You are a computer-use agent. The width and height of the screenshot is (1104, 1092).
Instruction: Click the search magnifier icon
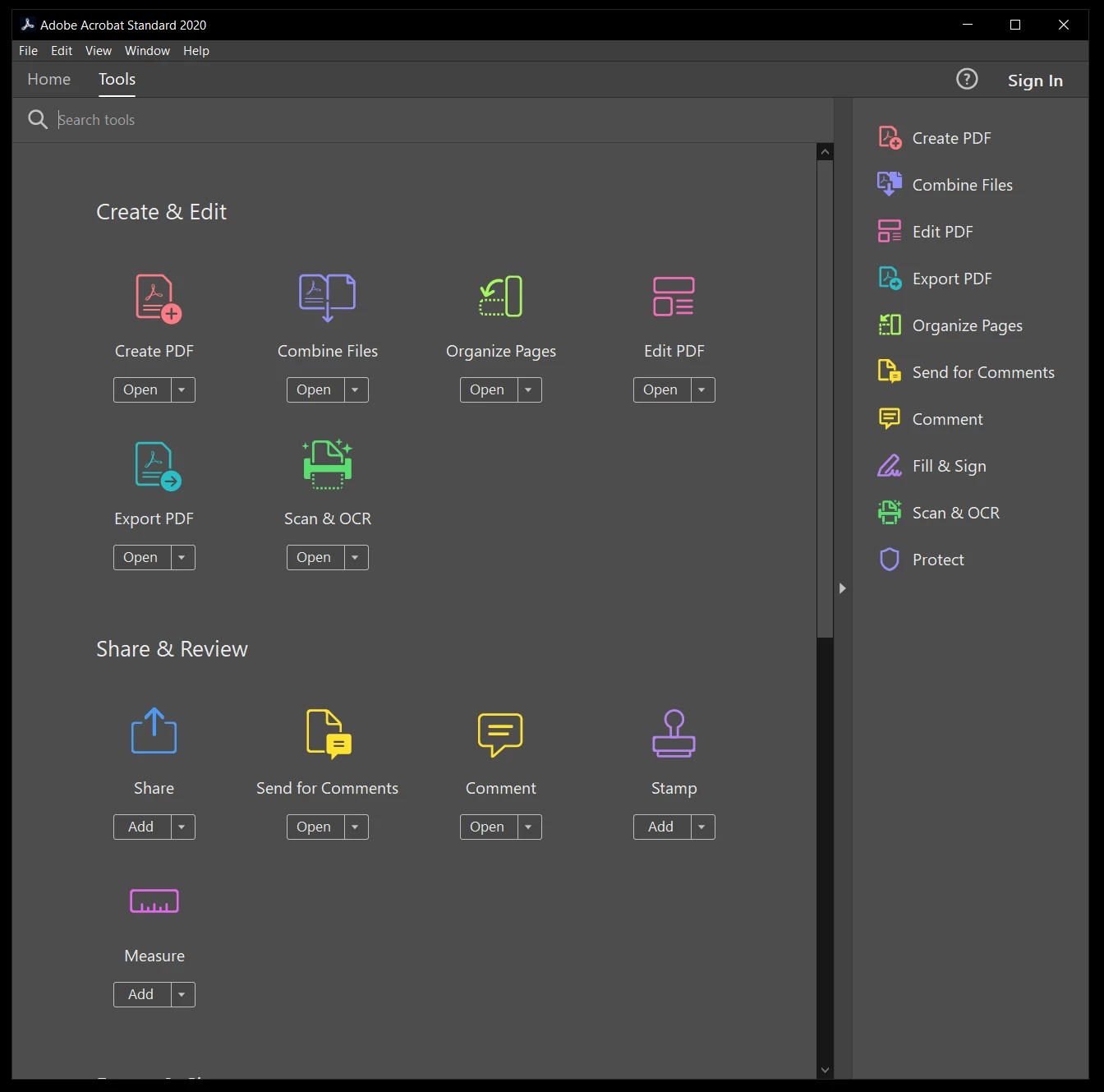[38, 119]
